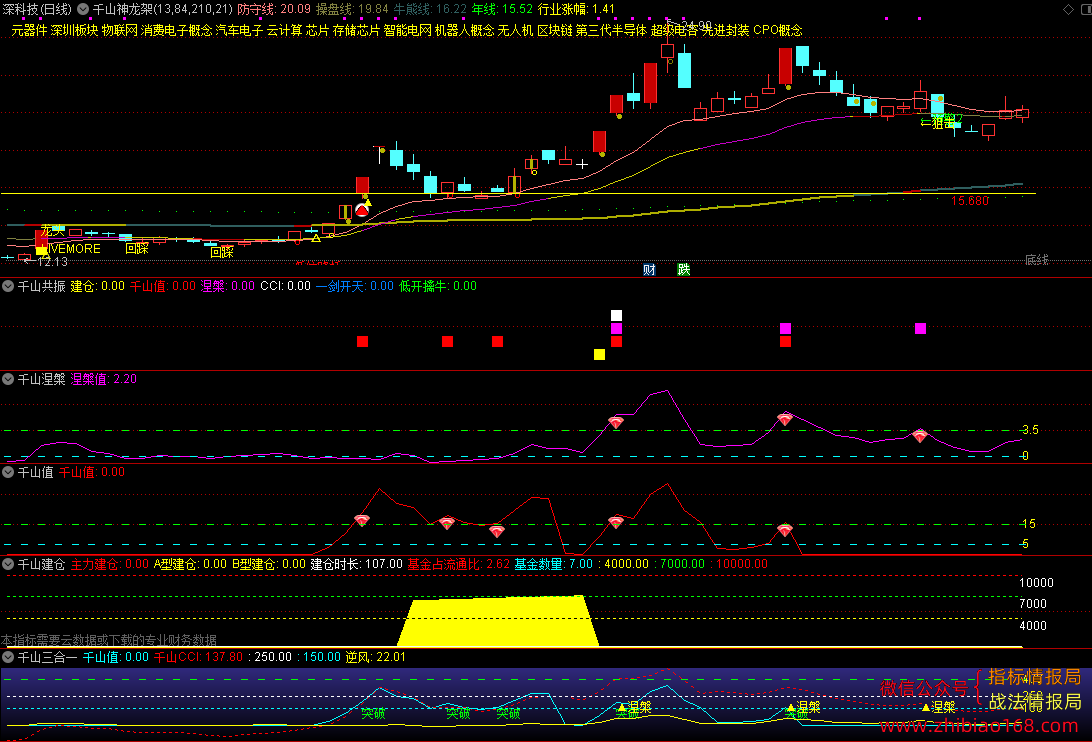Click the 基金占流通比 2.62 readout

pos(458,564)
